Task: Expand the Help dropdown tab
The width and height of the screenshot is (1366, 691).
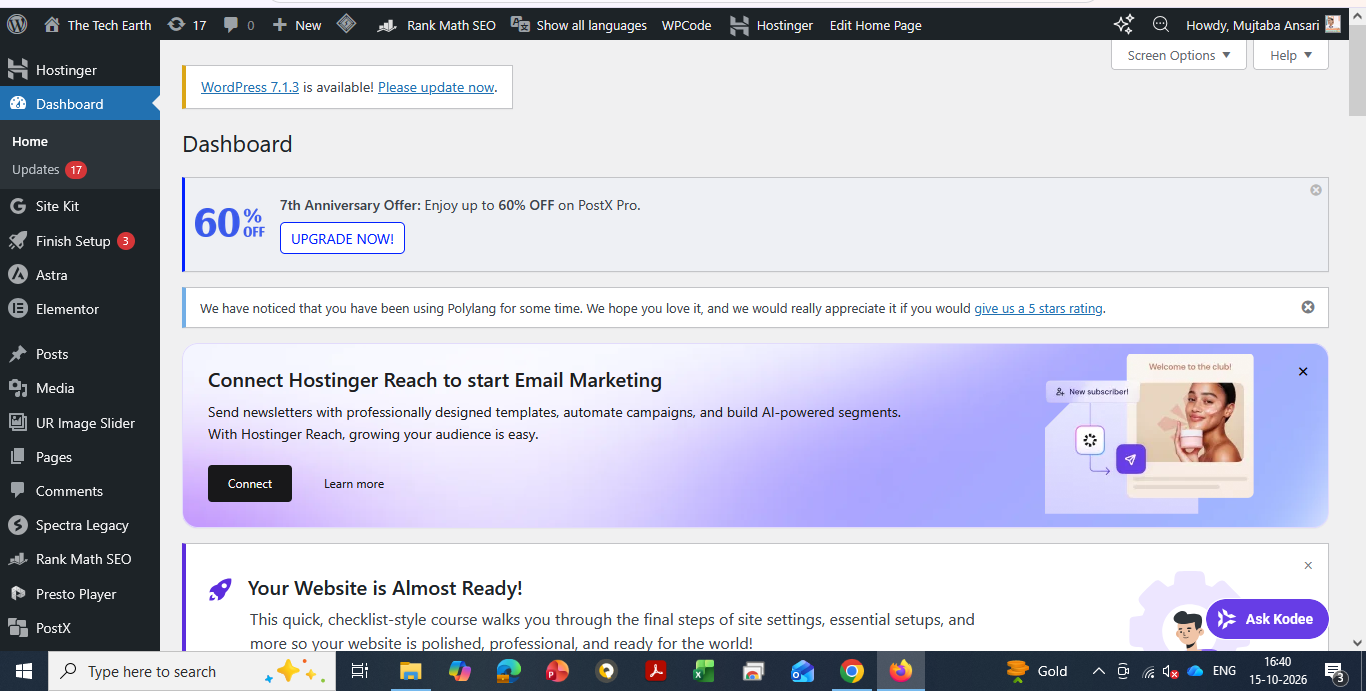Action: [1291, 56]
